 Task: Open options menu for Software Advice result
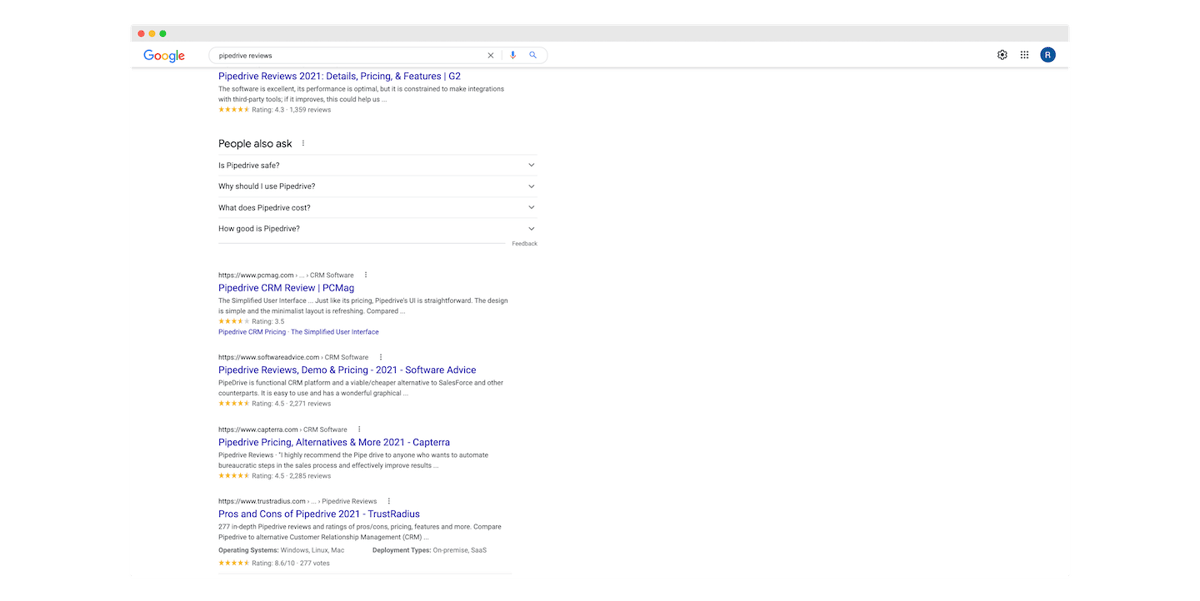click(381, 357)
